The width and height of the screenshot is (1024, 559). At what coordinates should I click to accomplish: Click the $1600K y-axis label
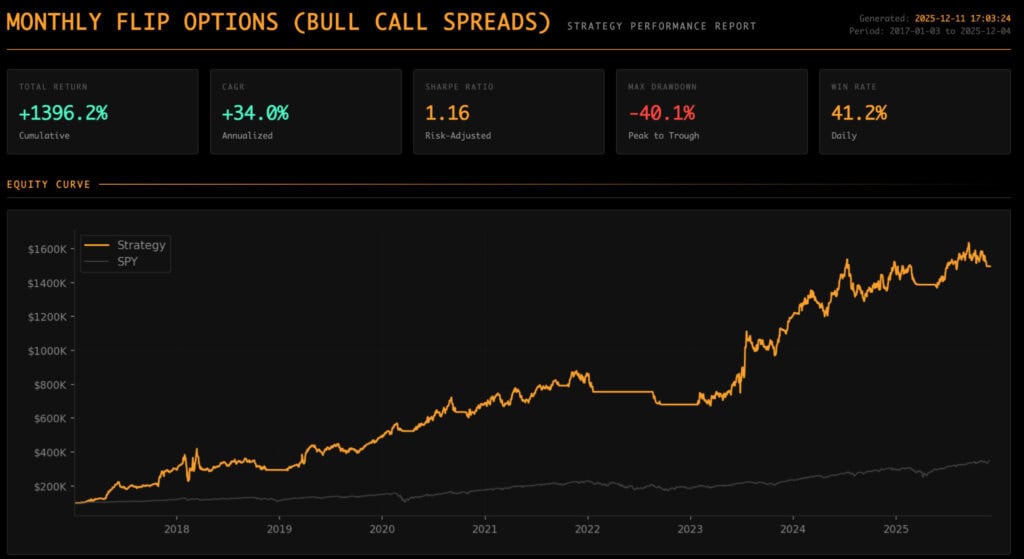(x=46, y=249)
